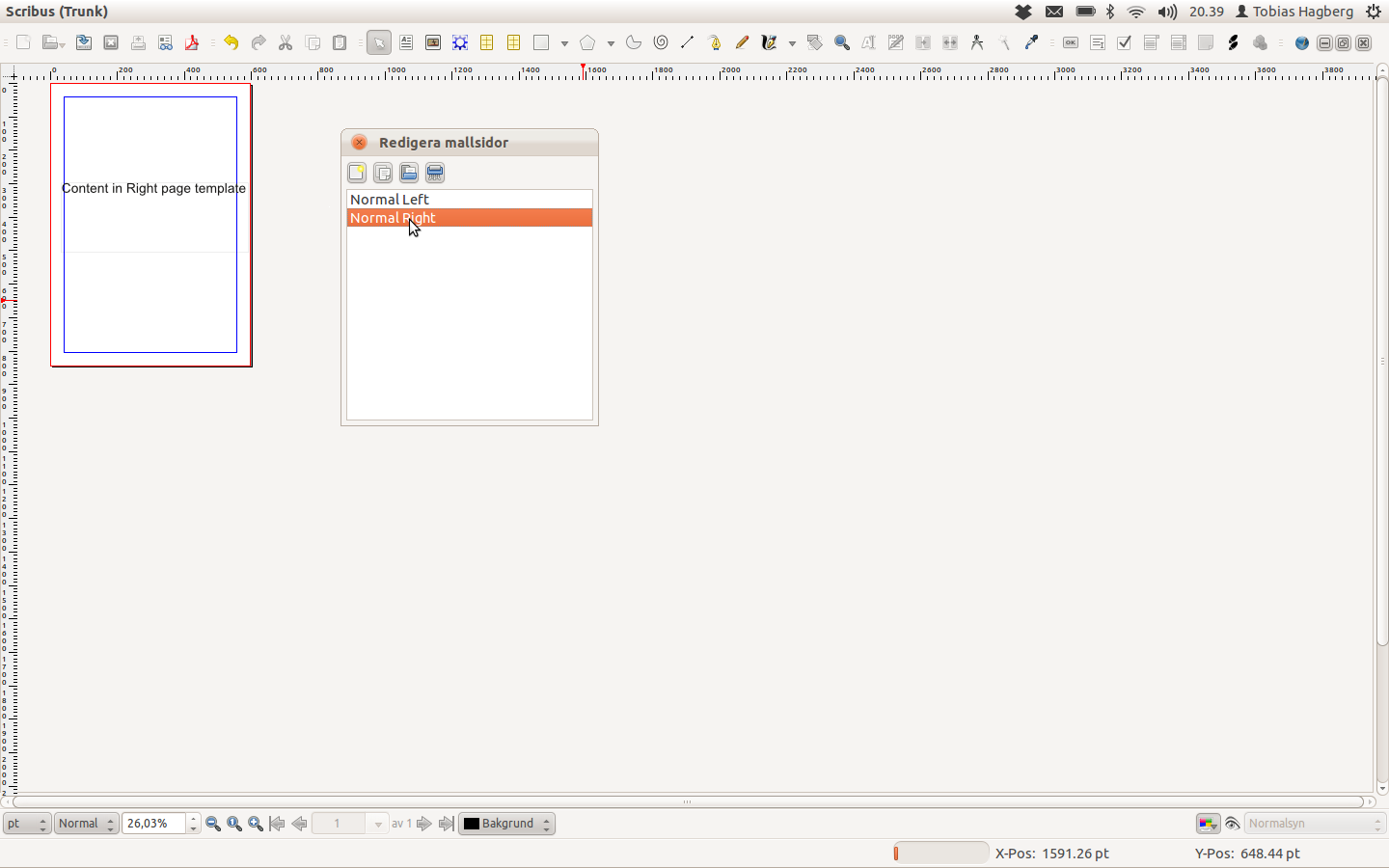Image resolution: width=1389 pixels, height=868 pixels.
Task: Click the Zoom magnifier tool in toolbar
Action: 842,42
